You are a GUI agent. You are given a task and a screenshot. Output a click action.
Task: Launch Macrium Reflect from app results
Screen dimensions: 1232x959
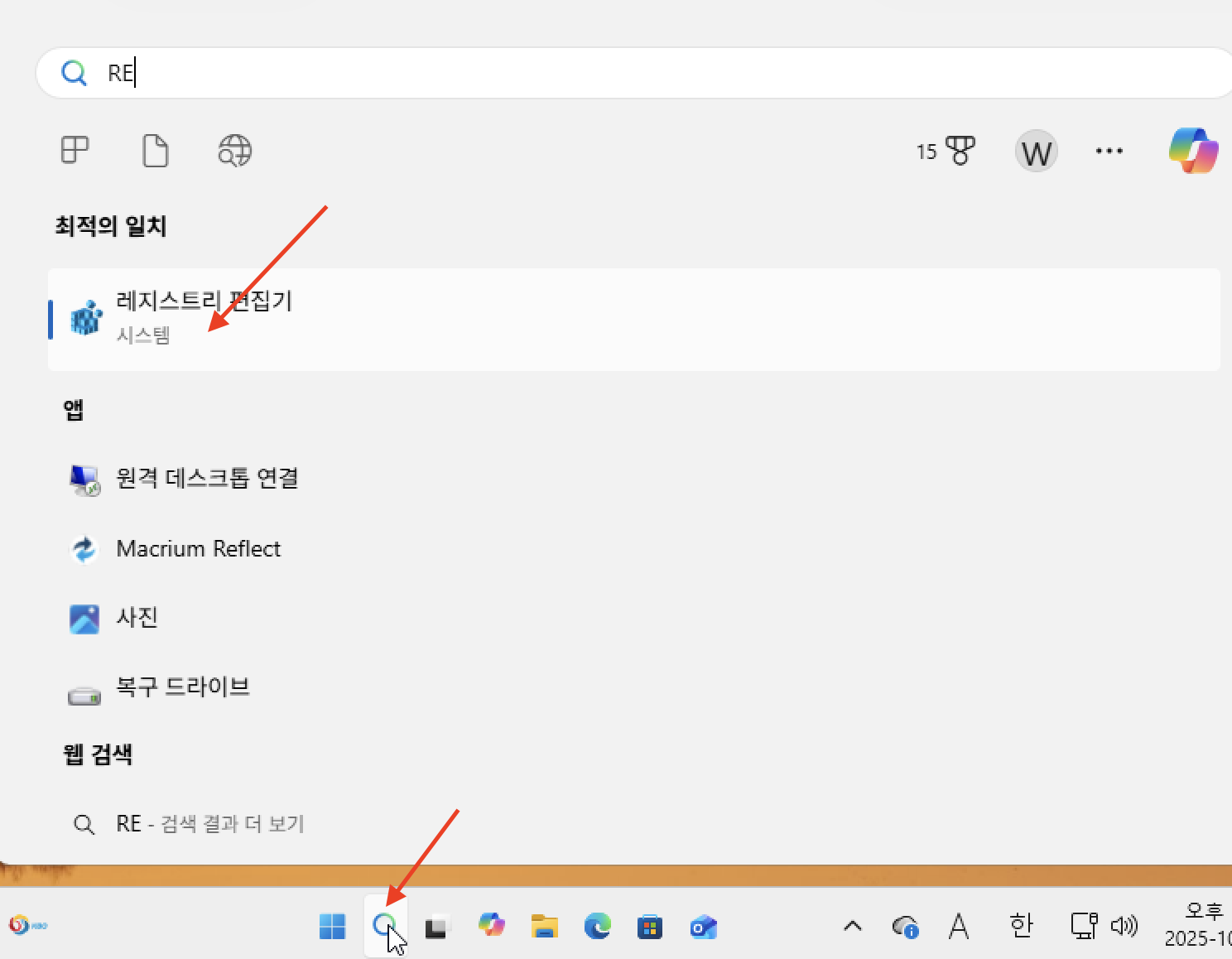coord(199,548)
